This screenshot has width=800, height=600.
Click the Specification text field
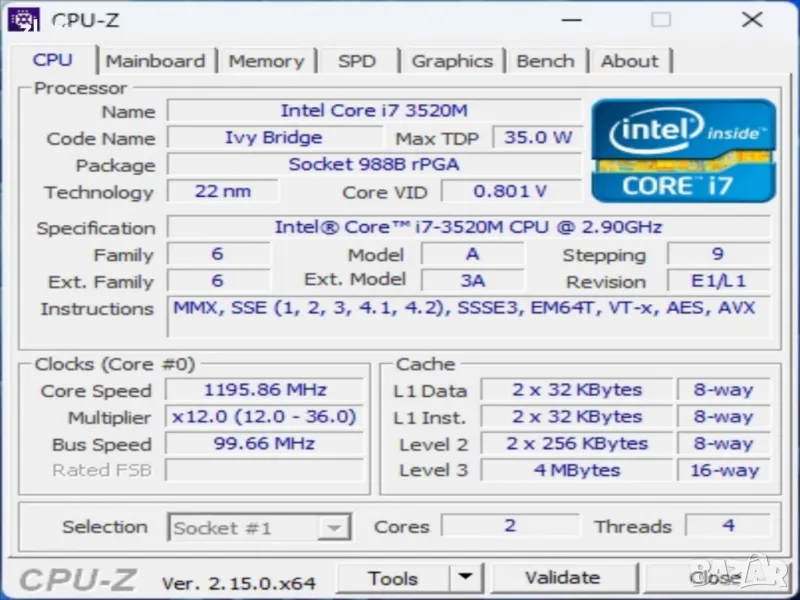coord(468,227)
